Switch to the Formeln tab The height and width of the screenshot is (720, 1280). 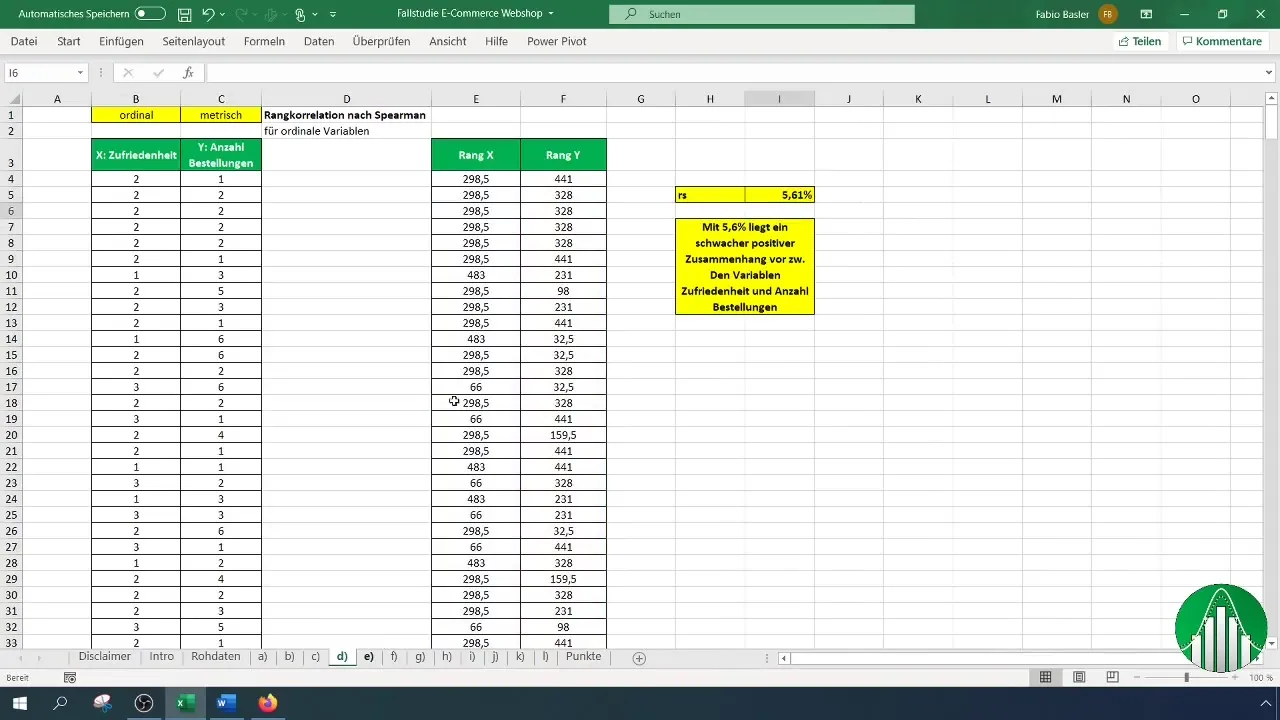(264, 42)
